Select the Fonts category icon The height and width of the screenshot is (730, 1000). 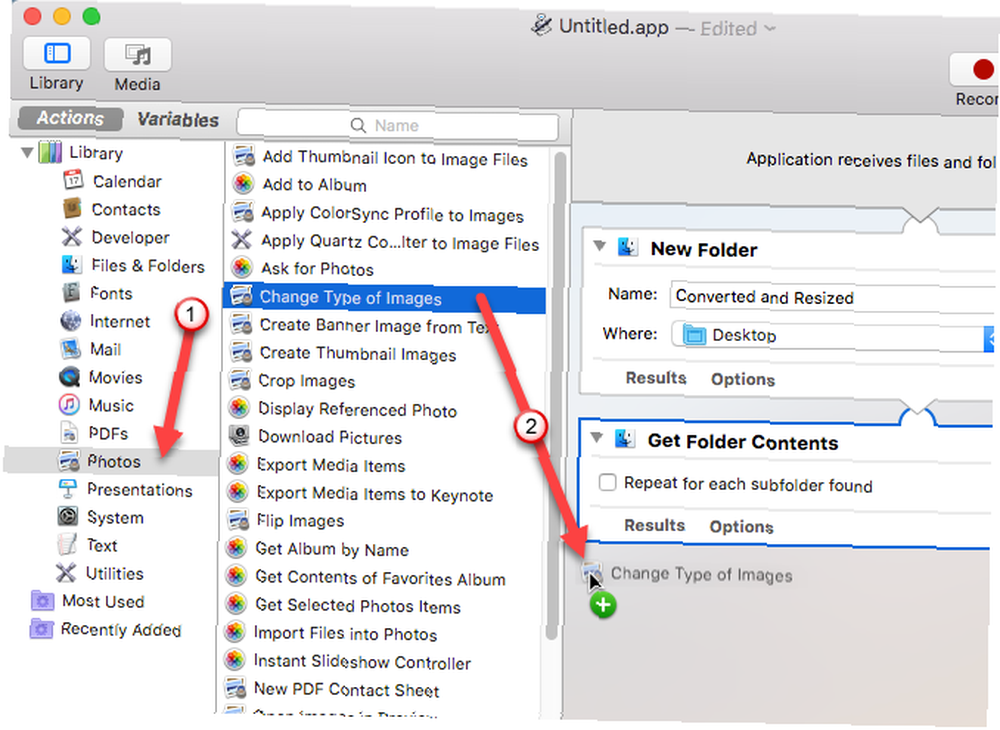[x=71, y=293]
